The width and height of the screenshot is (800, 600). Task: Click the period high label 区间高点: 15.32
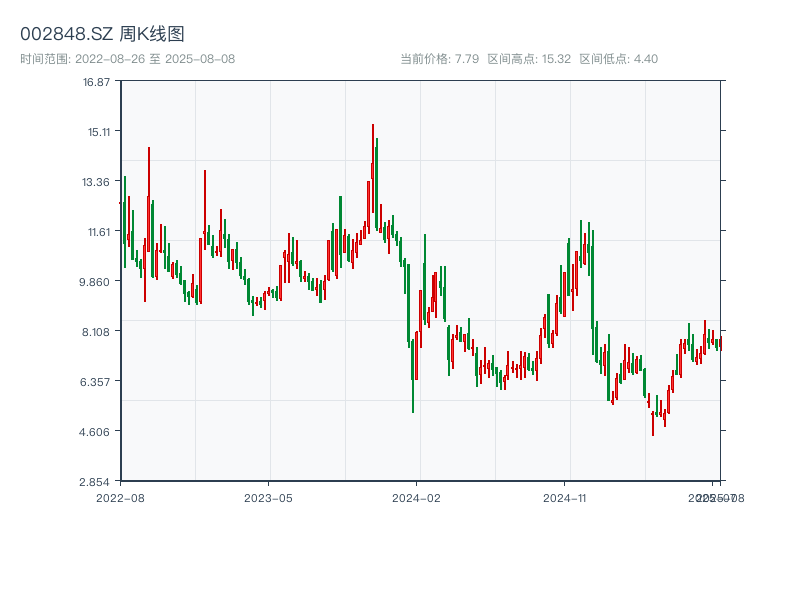(529, 59)
